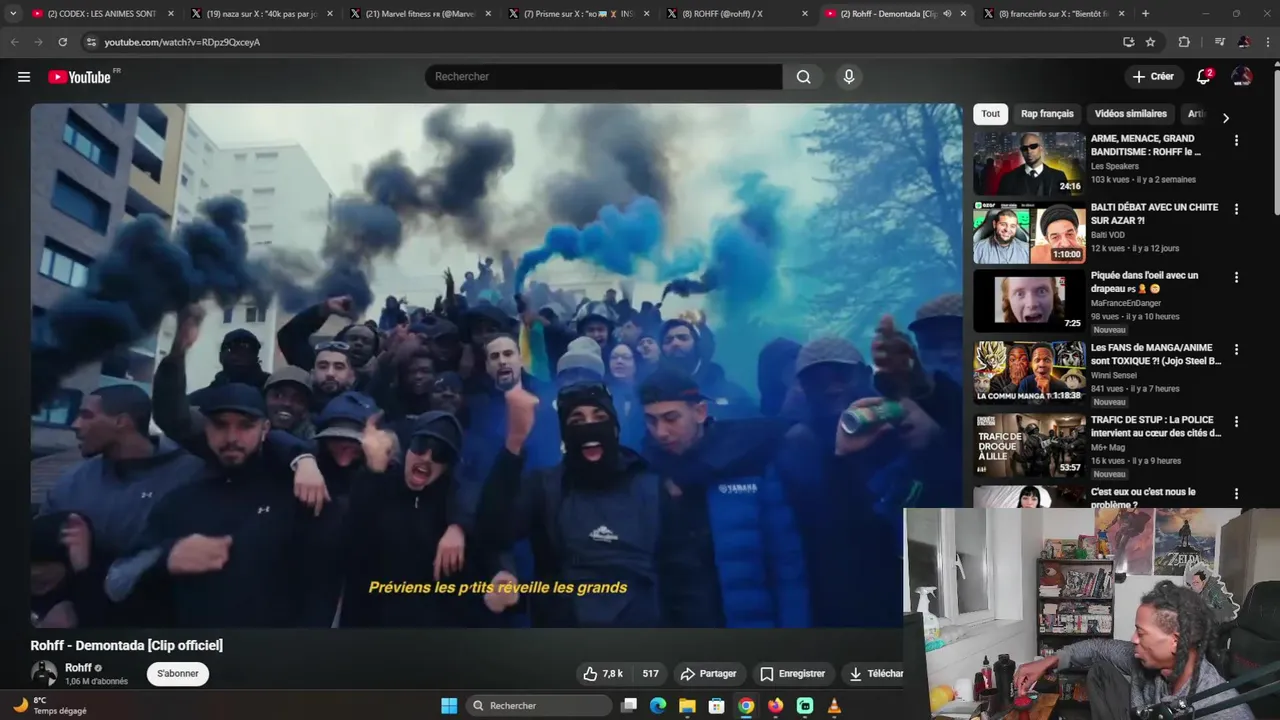
Task: Open Piquée dans l'oeil video title
Action: pyautogui.click(x=1144, y=282)
